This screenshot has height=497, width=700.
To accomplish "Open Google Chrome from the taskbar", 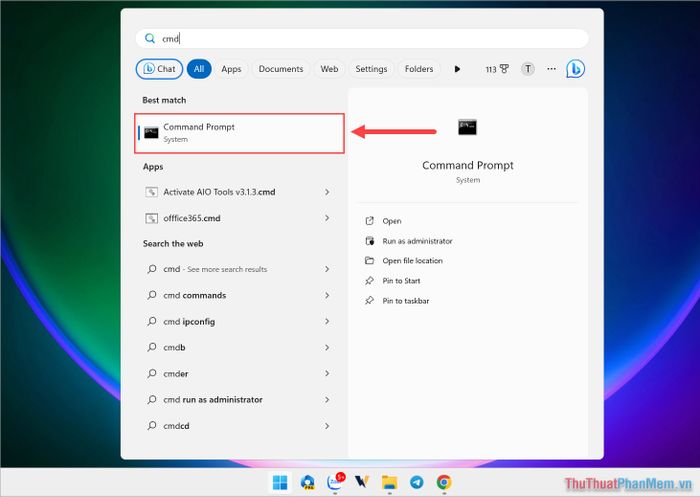I will 444,483.
